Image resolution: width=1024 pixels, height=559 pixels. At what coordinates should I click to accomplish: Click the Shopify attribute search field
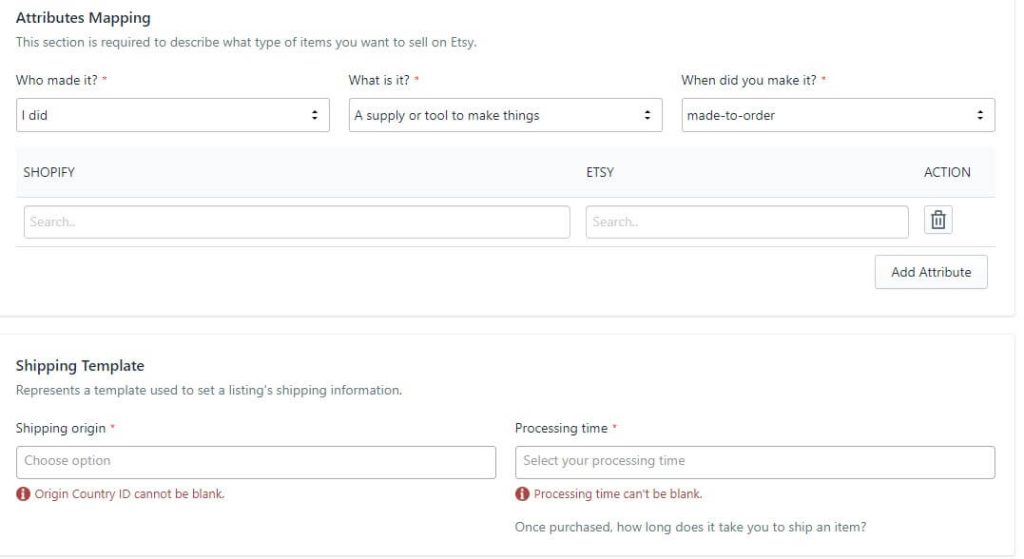296,222
